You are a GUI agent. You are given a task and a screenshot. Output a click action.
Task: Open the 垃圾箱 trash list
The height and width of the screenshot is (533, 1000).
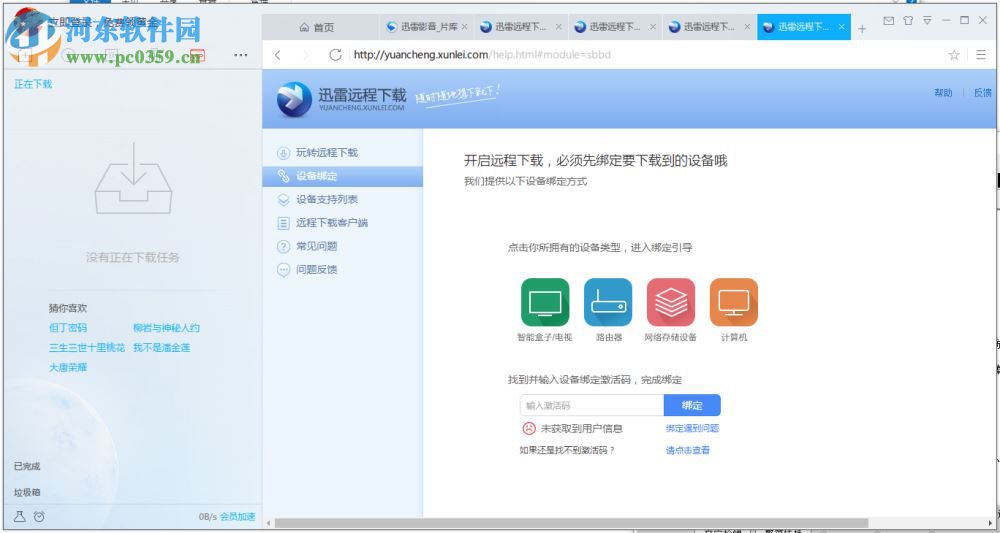[27, 492]
